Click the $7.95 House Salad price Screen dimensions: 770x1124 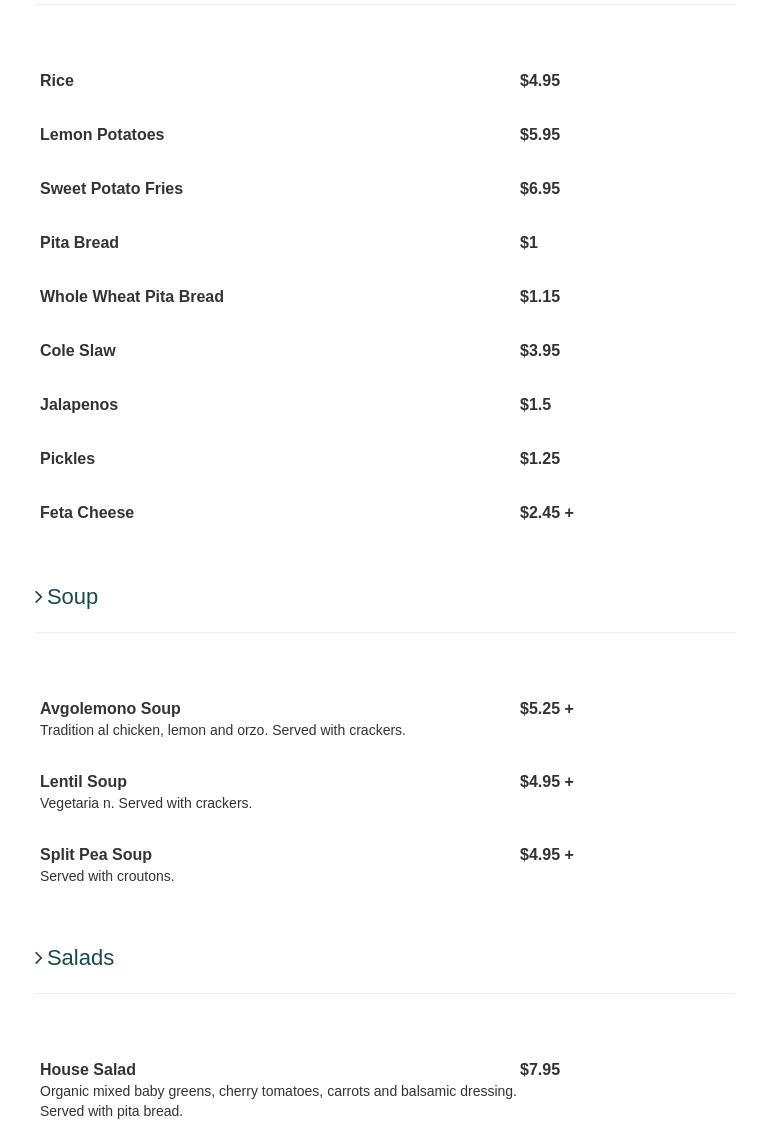[x=540, y=1070]
